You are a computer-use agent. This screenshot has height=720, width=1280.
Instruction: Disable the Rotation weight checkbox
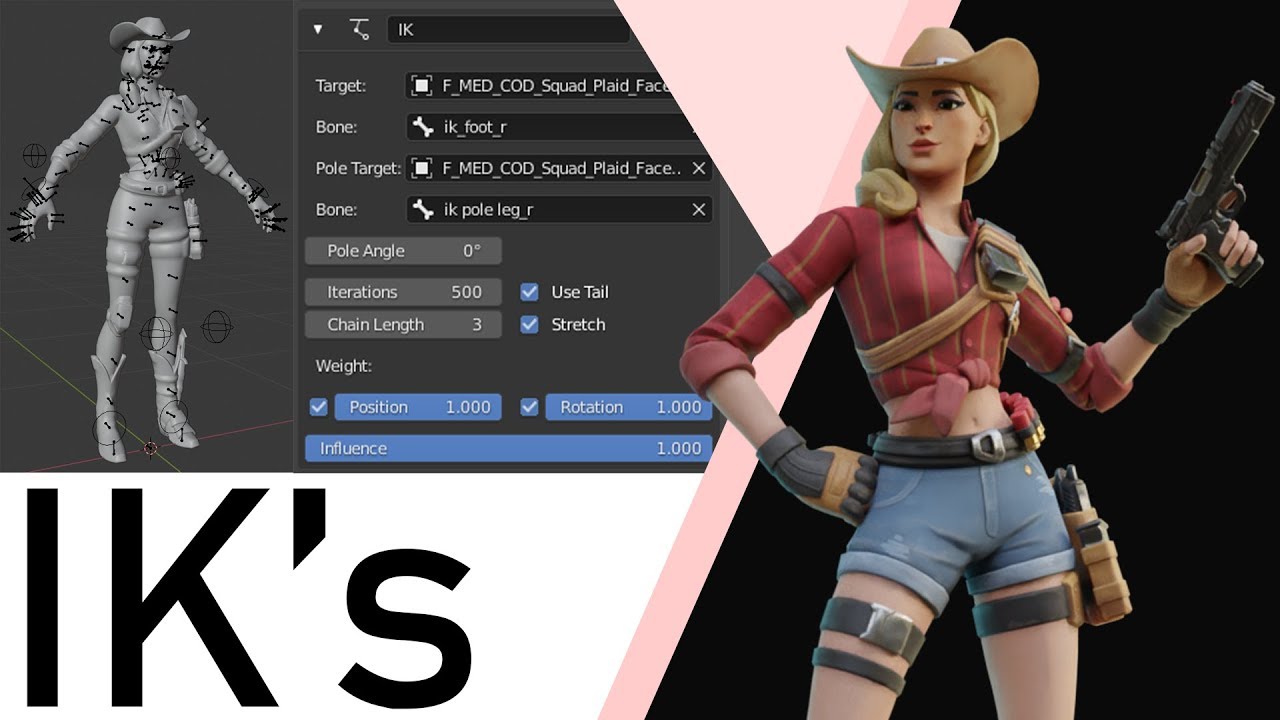pos(530,407)
